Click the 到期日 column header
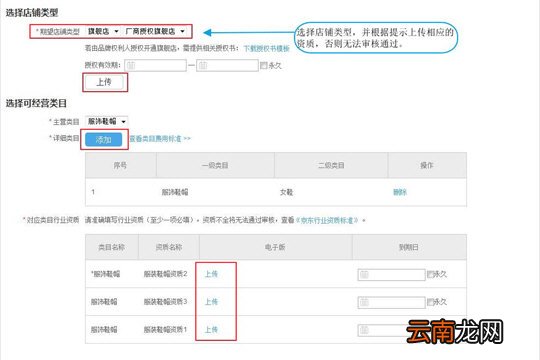540x360 pixels. (x=409, y=247)
